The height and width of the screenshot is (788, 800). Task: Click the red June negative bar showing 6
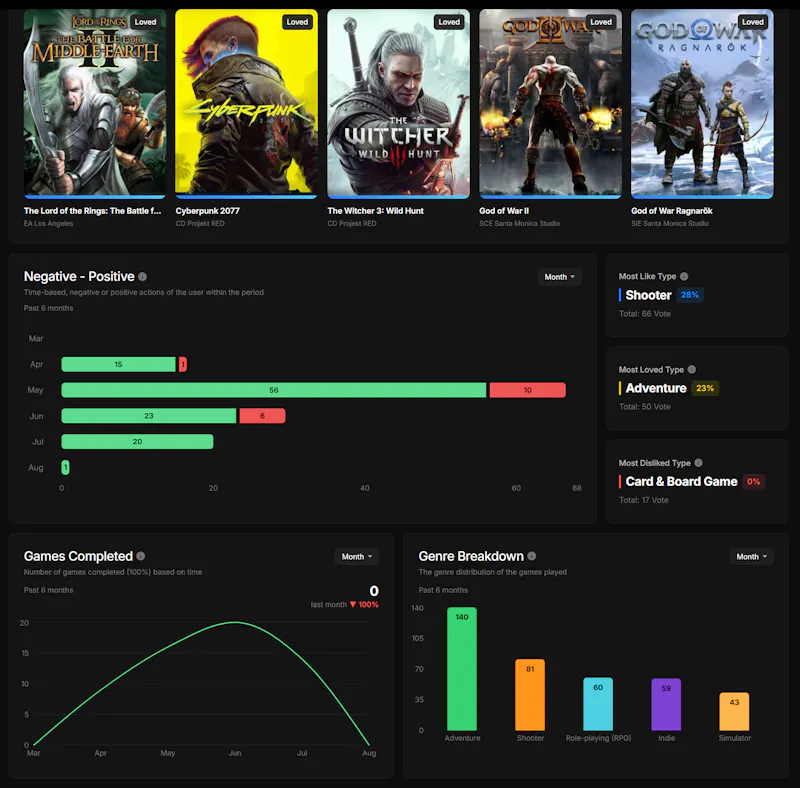tap(262, 416)
